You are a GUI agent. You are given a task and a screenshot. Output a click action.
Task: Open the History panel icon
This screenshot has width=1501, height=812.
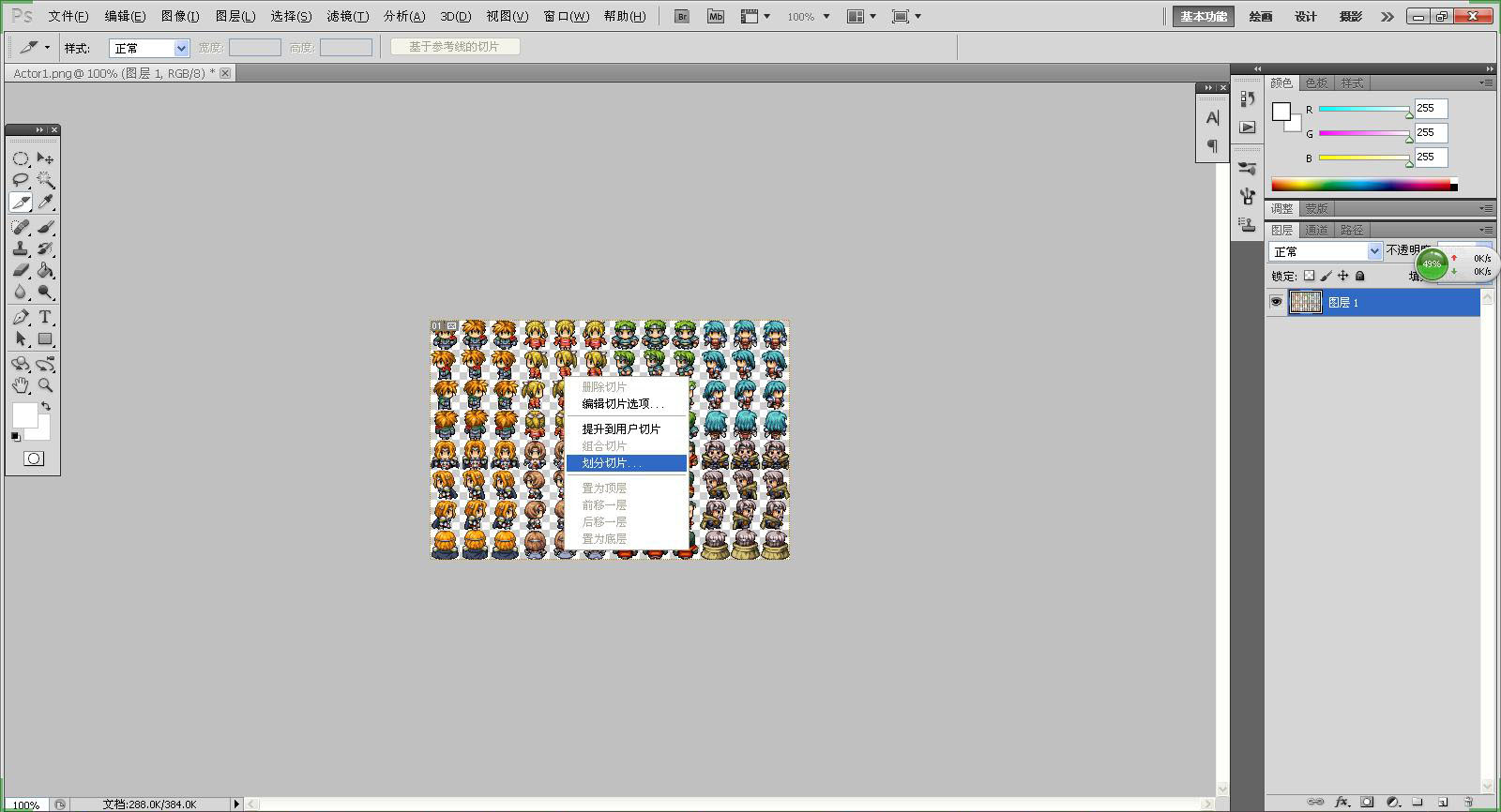1247,98
